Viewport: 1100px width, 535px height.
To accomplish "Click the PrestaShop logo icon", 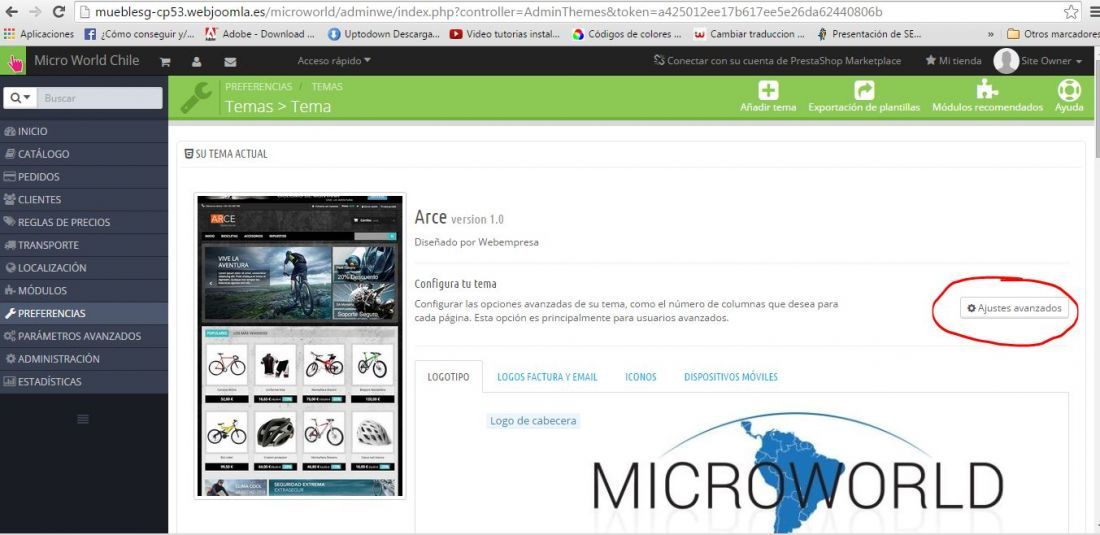I will pyautogui.click(x=13, y=61).
